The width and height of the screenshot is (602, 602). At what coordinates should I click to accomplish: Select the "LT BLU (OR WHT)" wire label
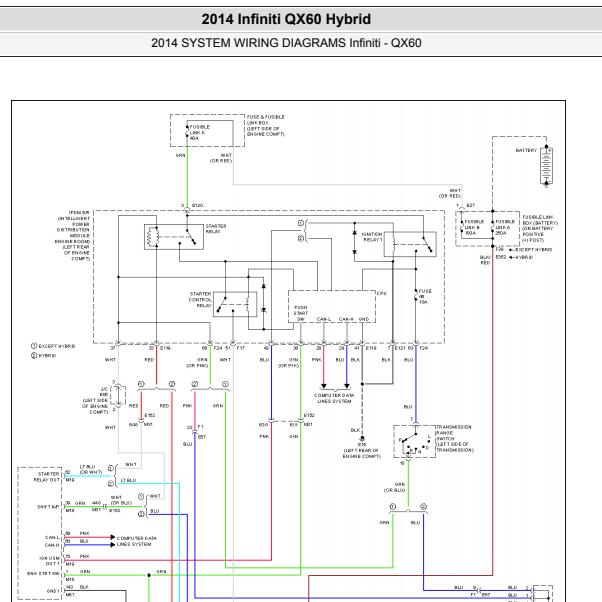click(91, 469)
